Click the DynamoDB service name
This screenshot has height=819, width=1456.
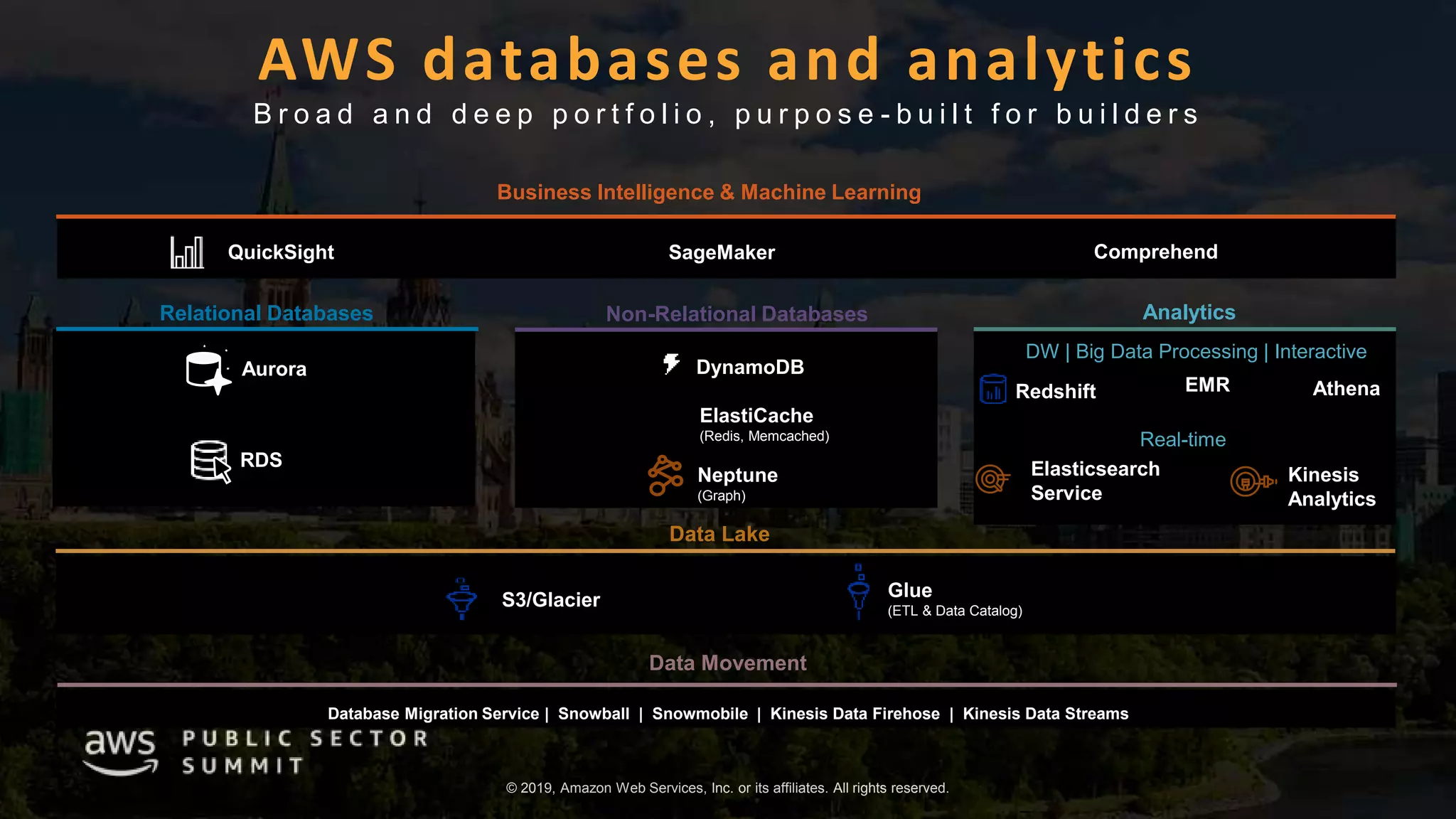750,367
